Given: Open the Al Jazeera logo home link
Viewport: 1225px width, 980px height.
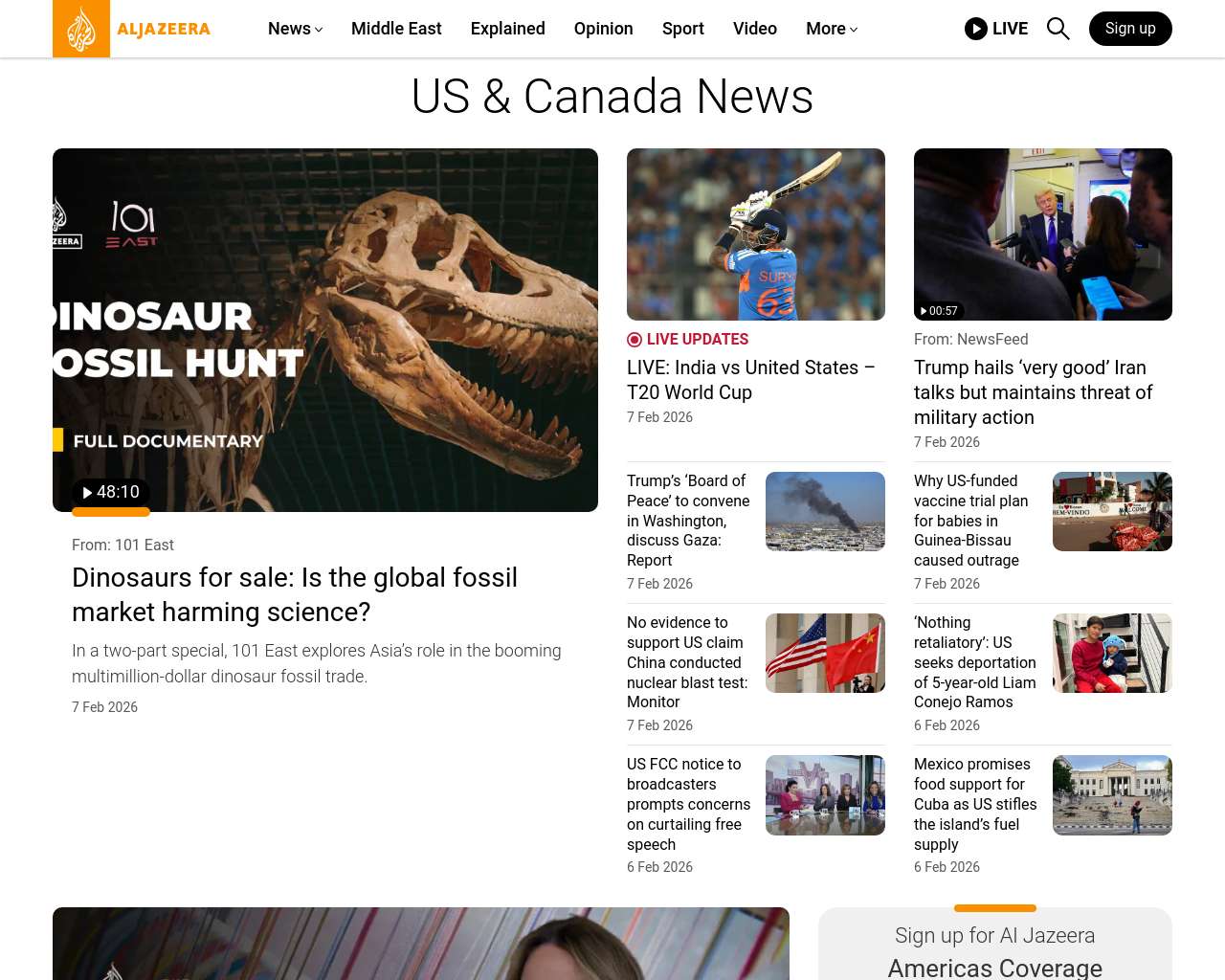Looking at the screenshot, I should pos(132,29).
